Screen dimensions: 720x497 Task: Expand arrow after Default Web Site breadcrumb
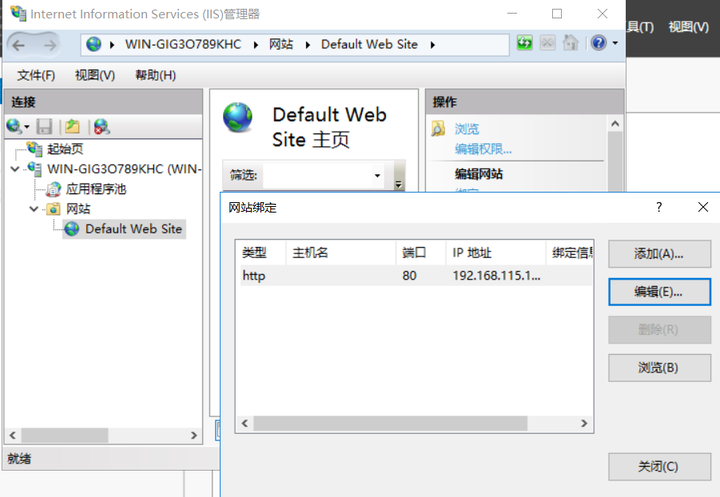point(432,45)
